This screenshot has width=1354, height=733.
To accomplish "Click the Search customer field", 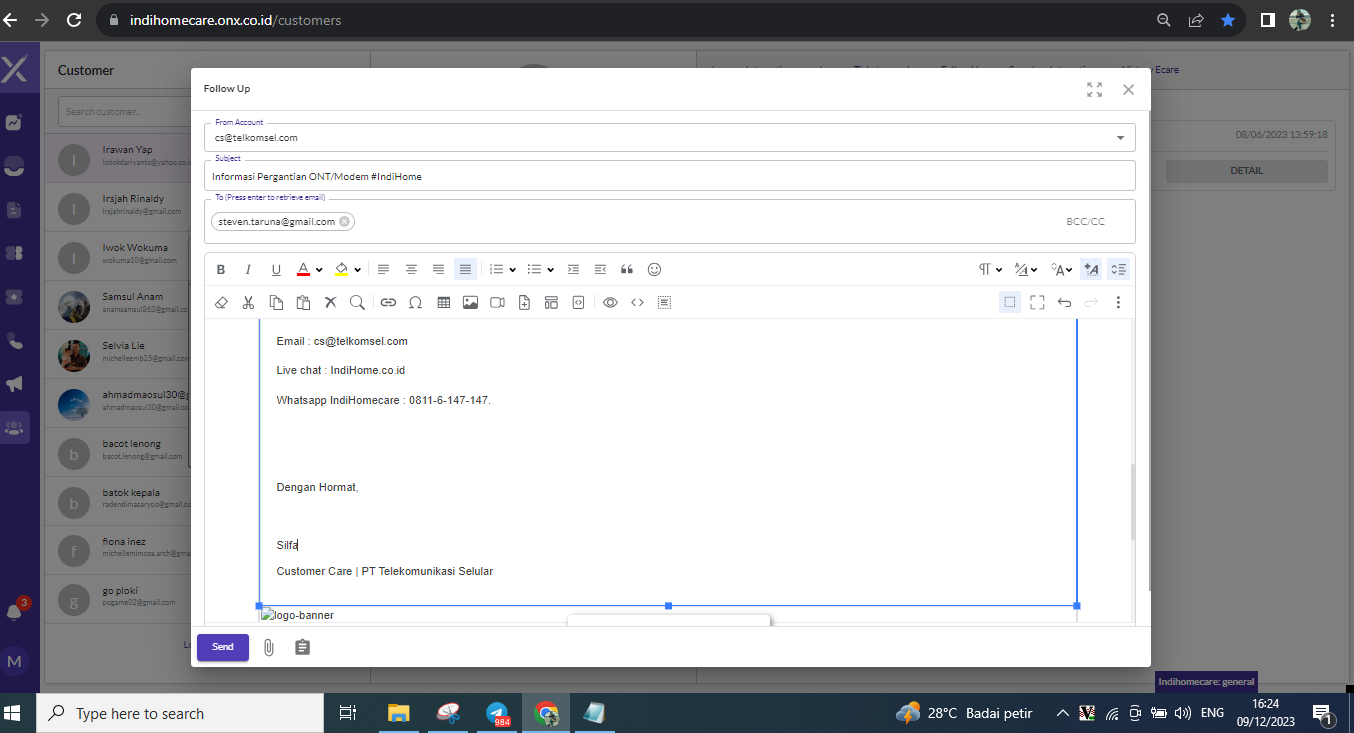I will (x=123, y=112).
